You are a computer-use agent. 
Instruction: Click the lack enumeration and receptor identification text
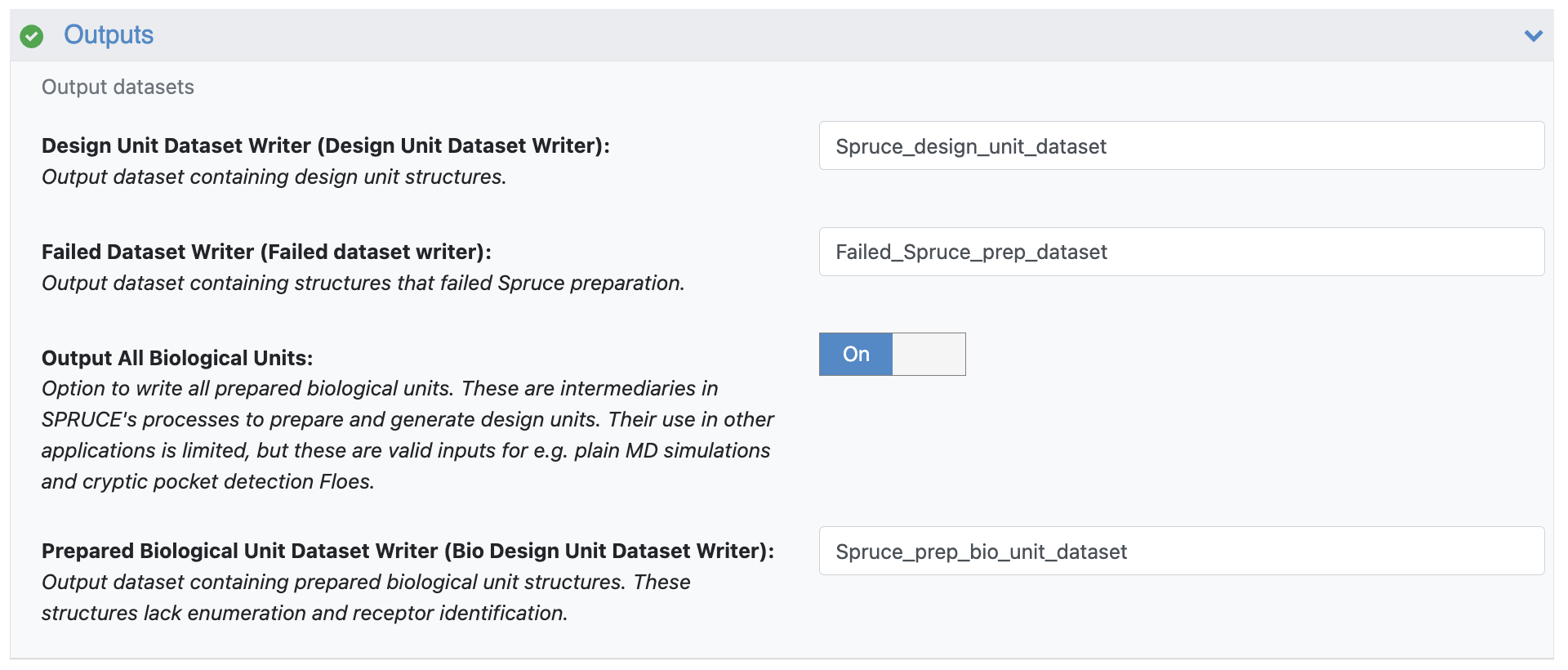304,613
